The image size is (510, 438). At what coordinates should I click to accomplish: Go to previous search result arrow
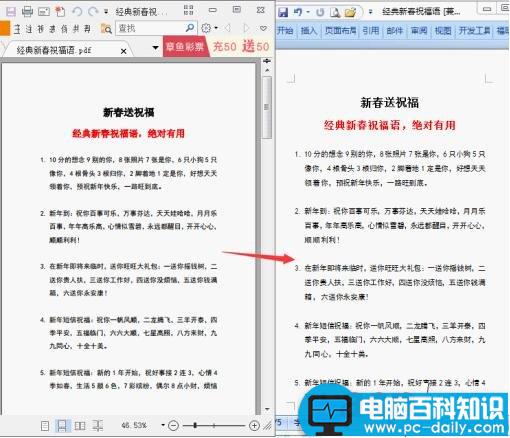[228, 28]
